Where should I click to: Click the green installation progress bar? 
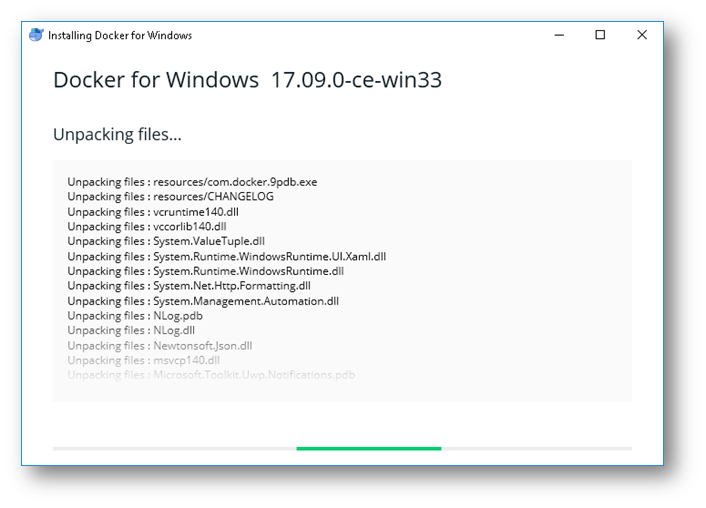(369, 449)
